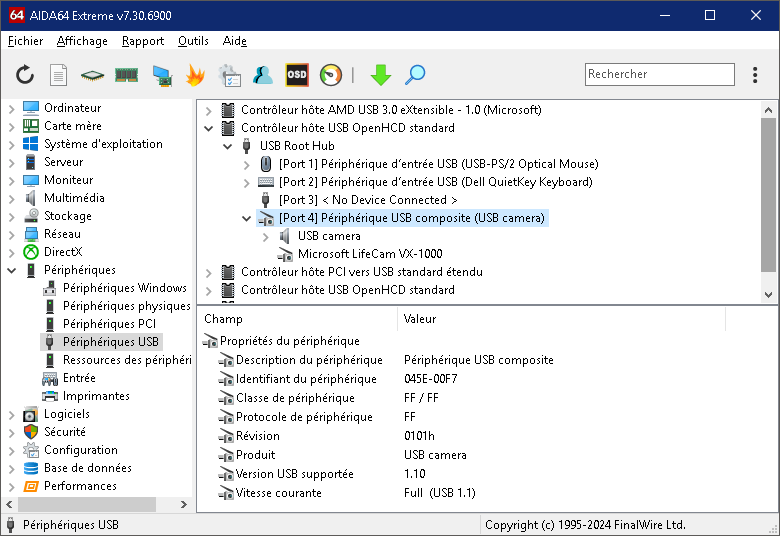
Task: Select Port 3 No Device Connected row
Action: pos(368,200)
